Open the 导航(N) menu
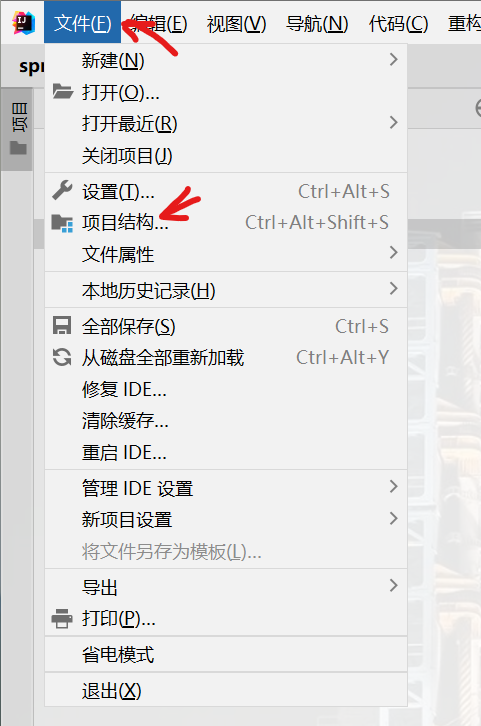481x726 pixels. (x=317, y=23)
